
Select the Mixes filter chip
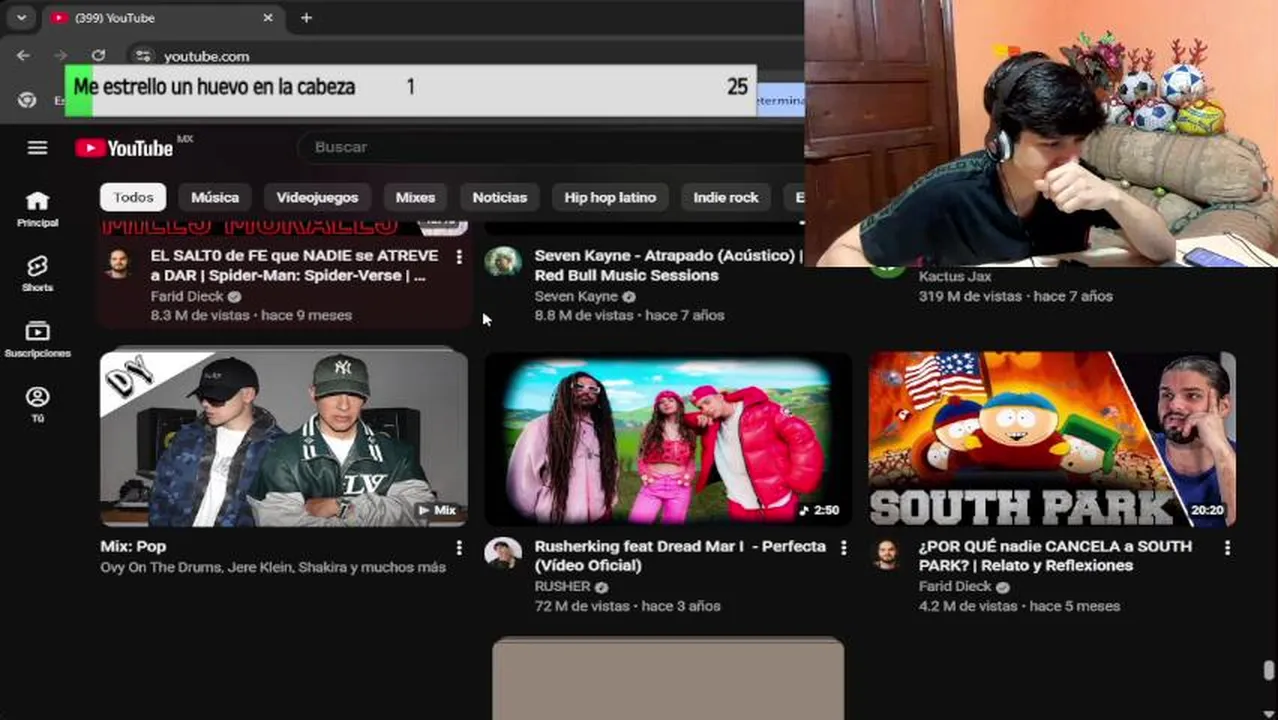point(415,197)
